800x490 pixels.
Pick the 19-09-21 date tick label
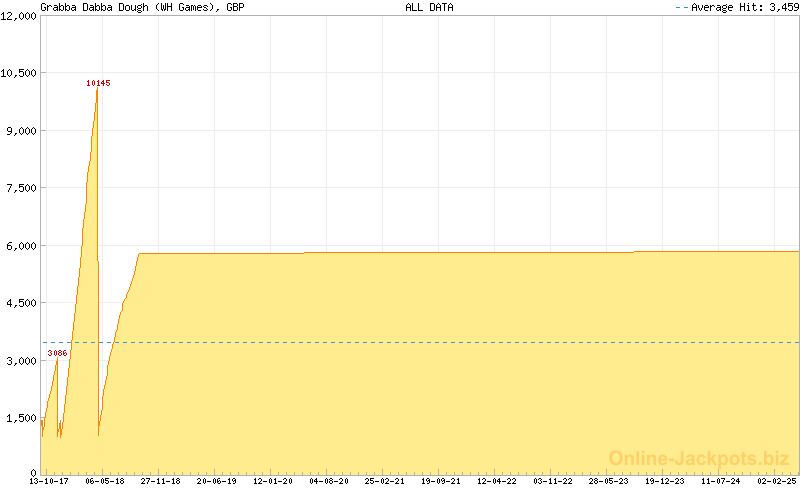(x=441, y=481)
